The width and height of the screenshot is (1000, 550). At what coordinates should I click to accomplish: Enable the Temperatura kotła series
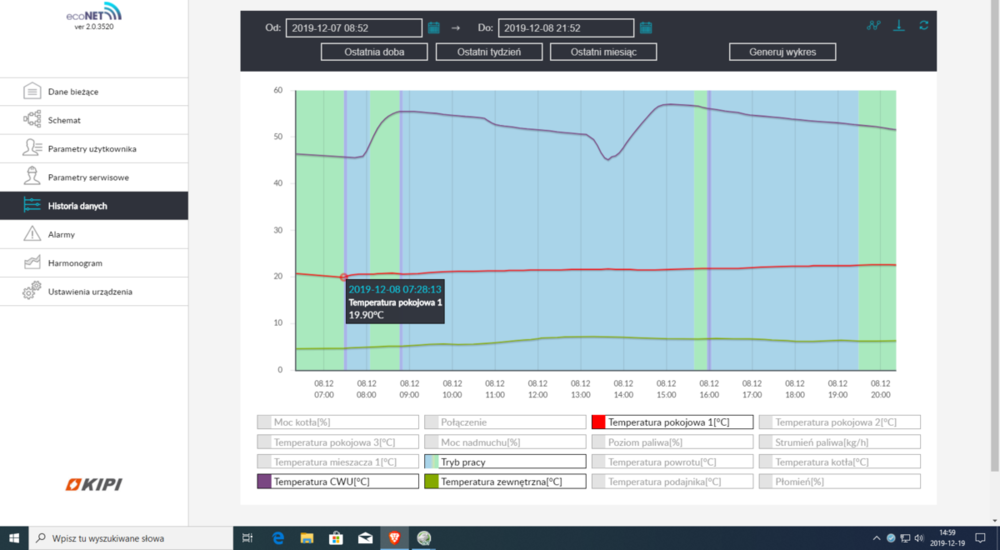840,462
